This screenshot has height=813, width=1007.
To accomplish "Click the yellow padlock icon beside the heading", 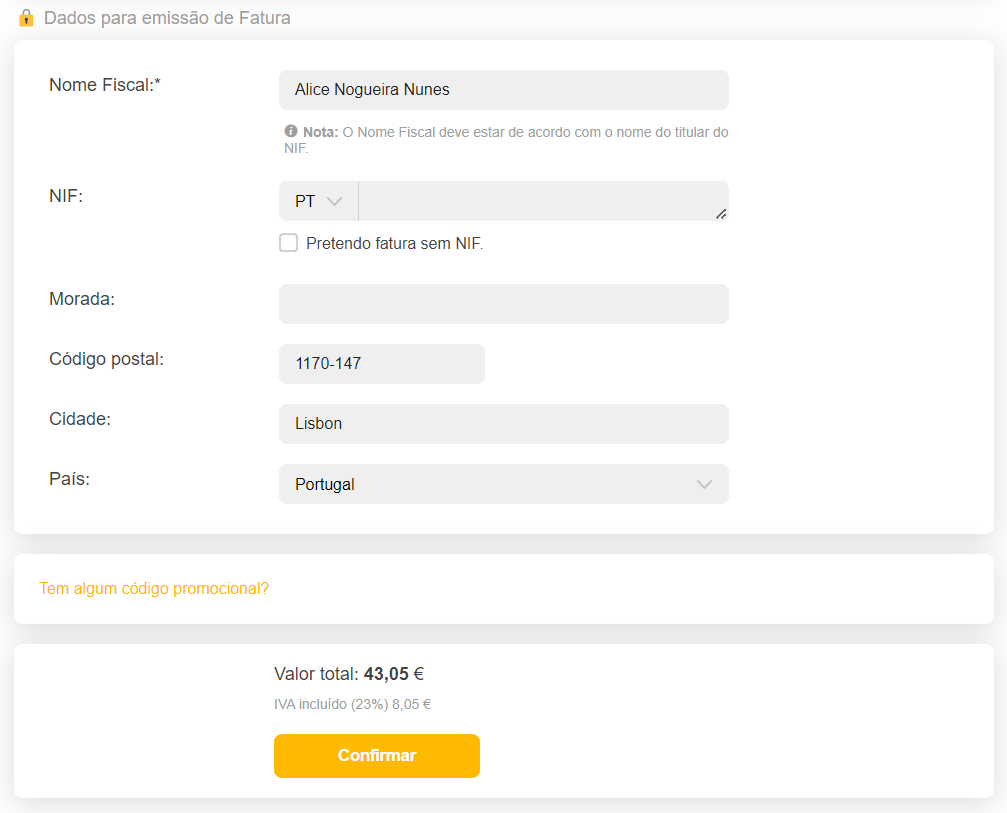I will click(26, 18).
